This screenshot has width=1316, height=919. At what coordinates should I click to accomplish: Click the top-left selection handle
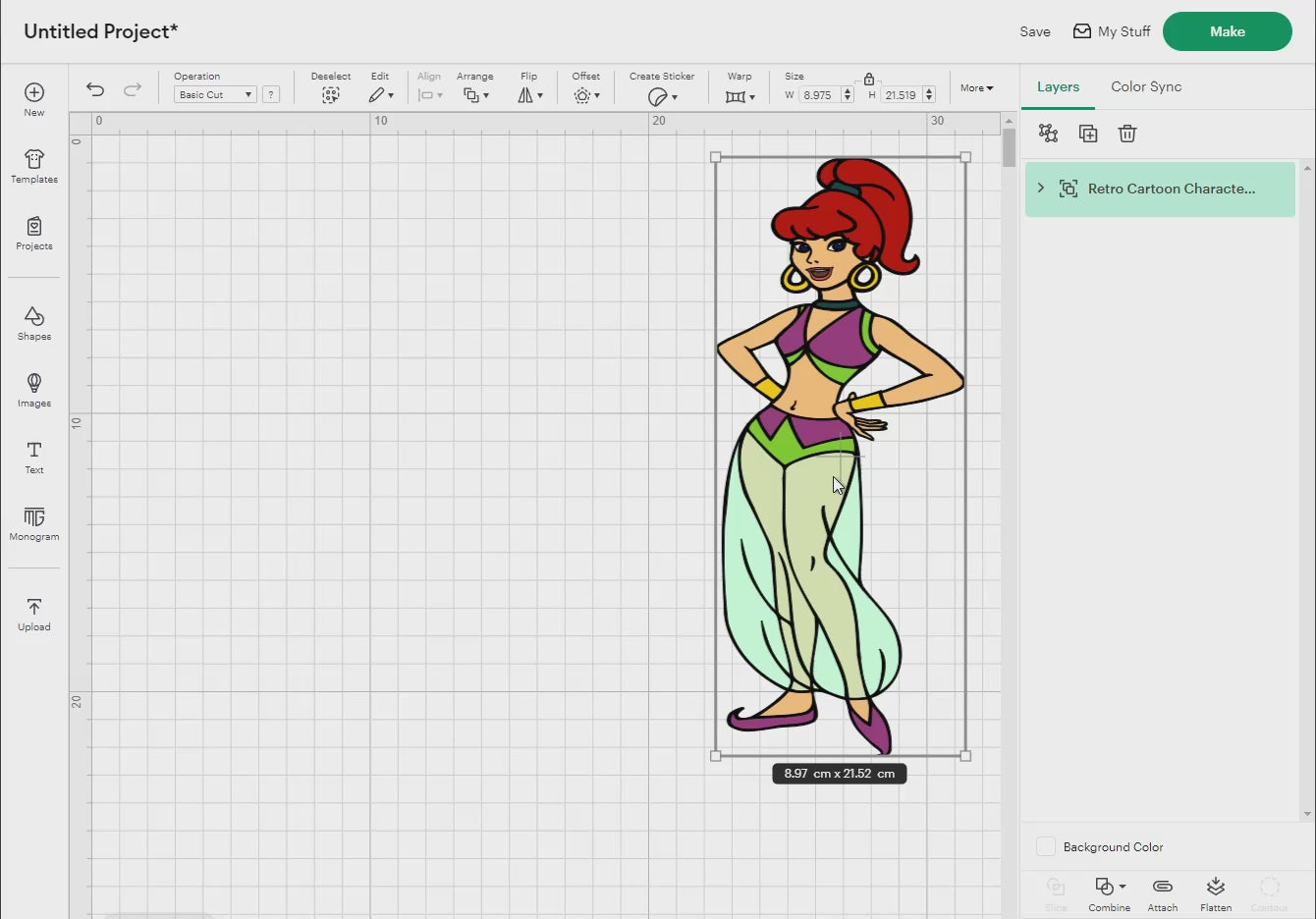[x=715, y=157]
